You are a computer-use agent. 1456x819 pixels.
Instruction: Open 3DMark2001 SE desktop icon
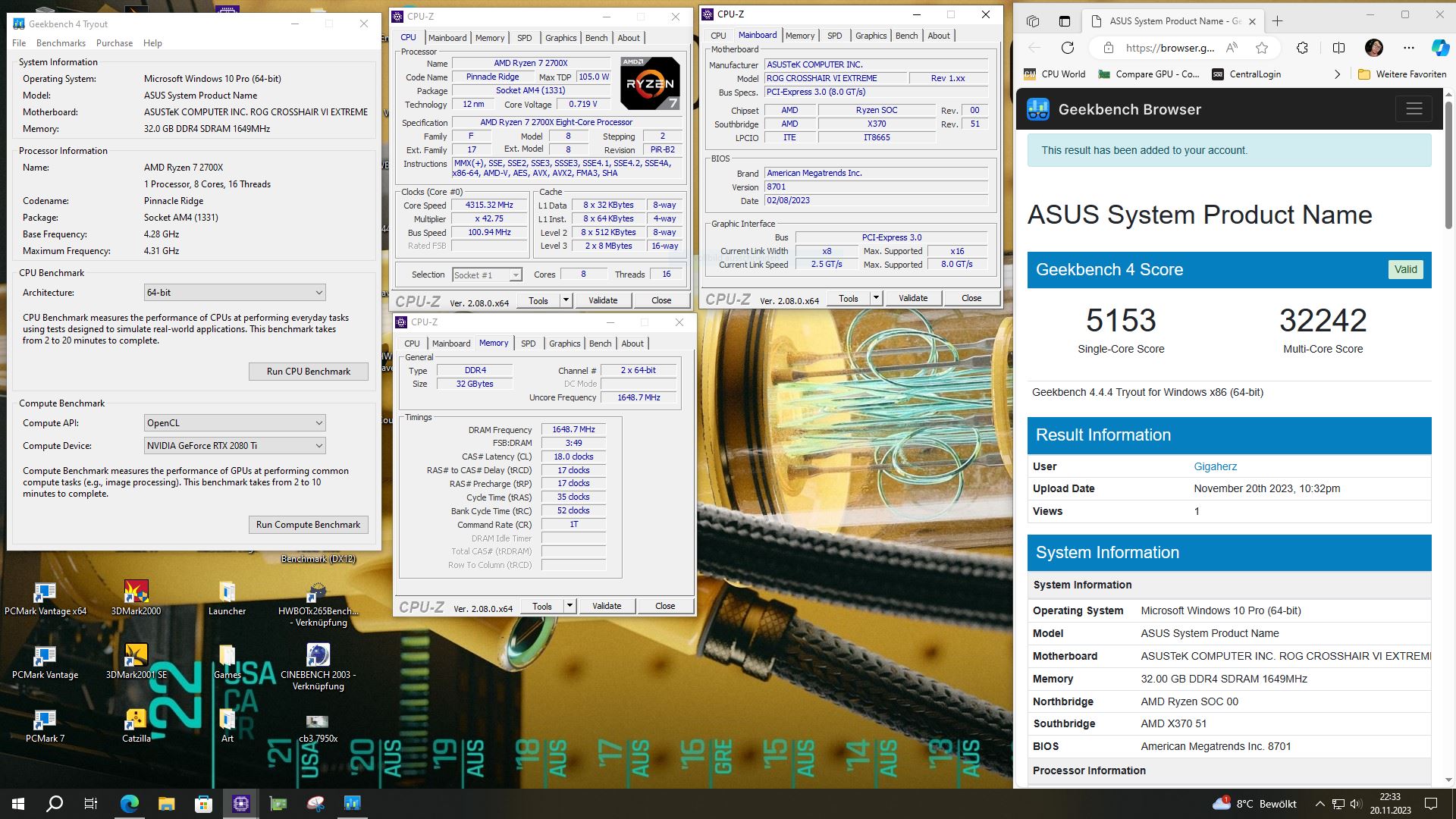tap(136, 662)
